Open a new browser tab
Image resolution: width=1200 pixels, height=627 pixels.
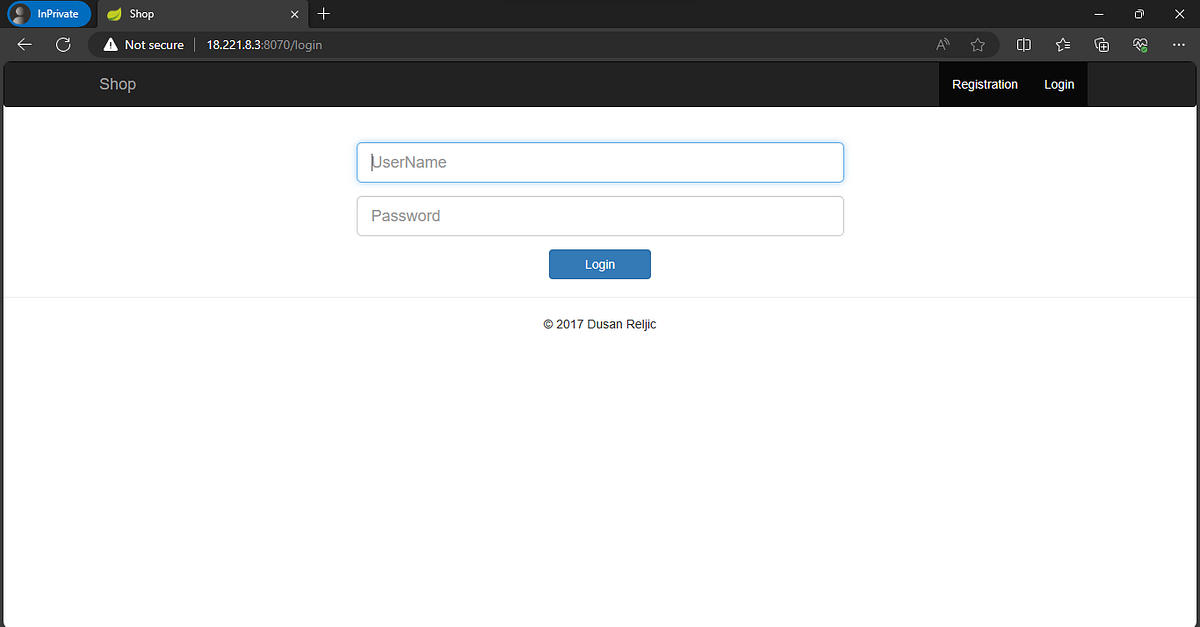[323, 14]
